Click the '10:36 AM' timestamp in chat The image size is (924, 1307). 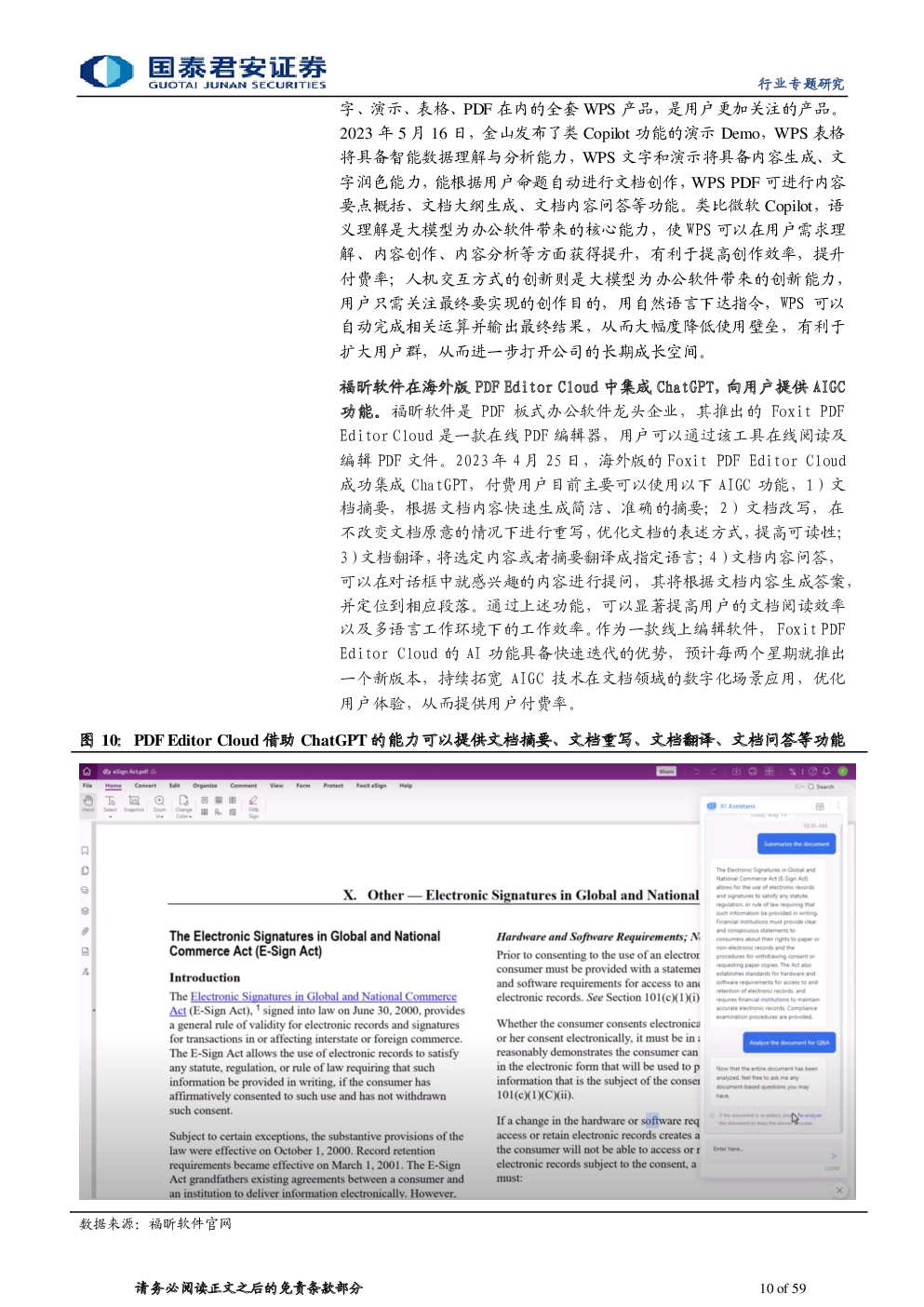point(814,826)
